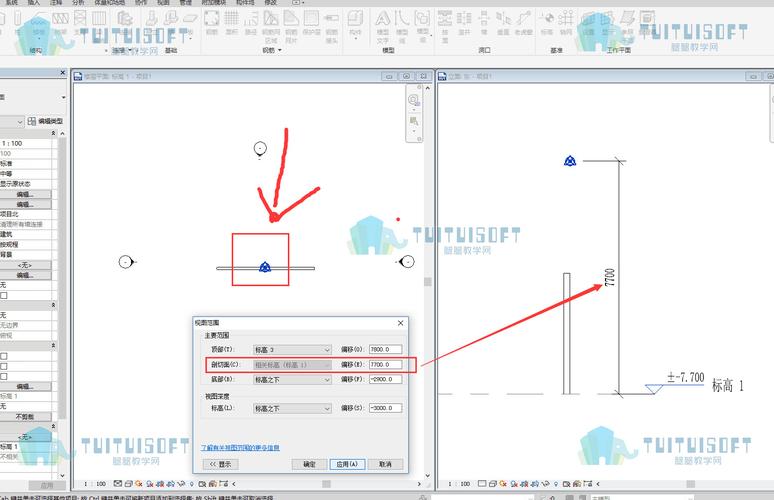This screenshot has width=774, height=500.
Task: Open the Properties type selector dropdown
Action: pyautogui.click(x=64, y=97)
